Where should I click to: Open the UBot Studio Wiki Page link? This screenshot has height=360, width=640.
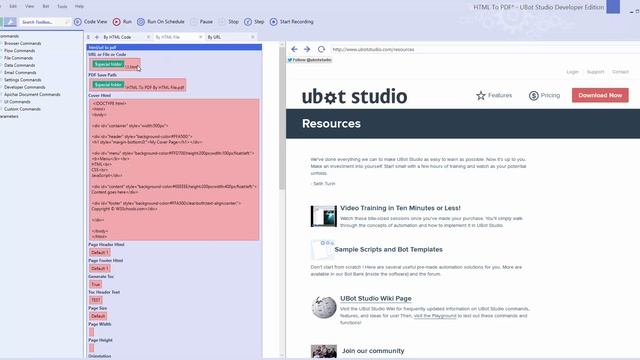pos(376,299)
